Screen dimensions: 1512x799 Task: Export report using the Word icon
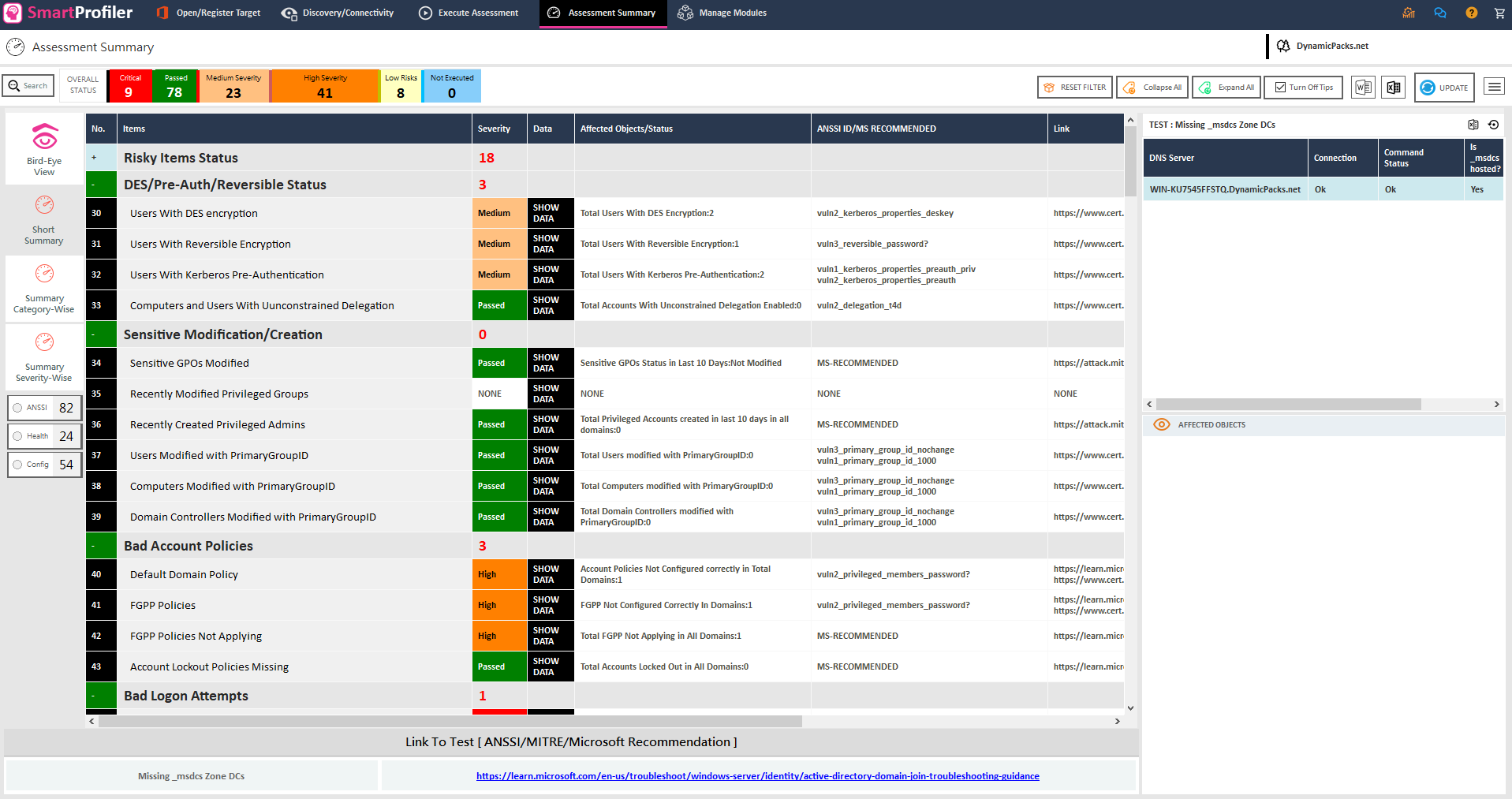click(x=1363, y=88)
